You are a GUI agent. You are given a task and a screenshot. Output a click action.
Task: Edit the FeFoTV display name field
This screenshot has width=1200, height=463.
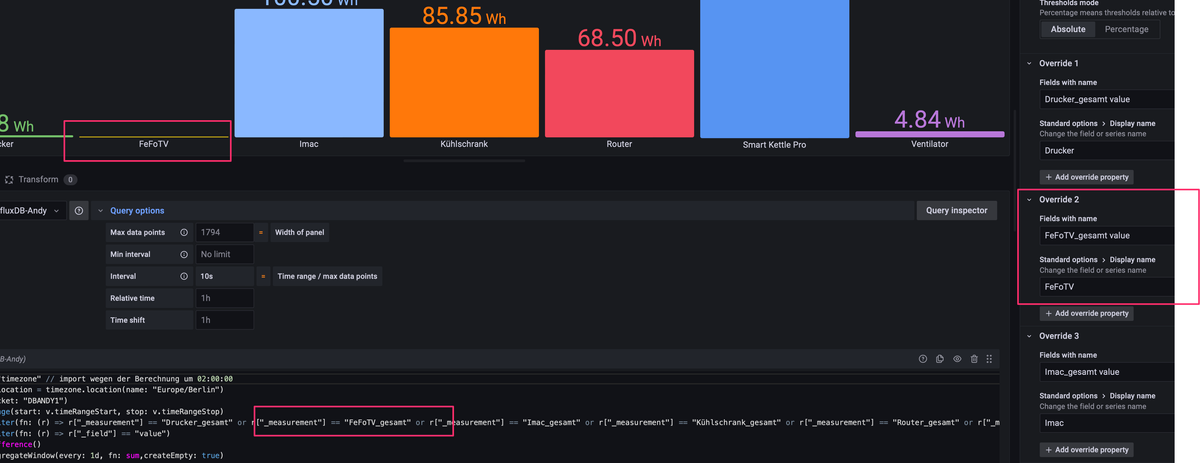pos(1106,286)
